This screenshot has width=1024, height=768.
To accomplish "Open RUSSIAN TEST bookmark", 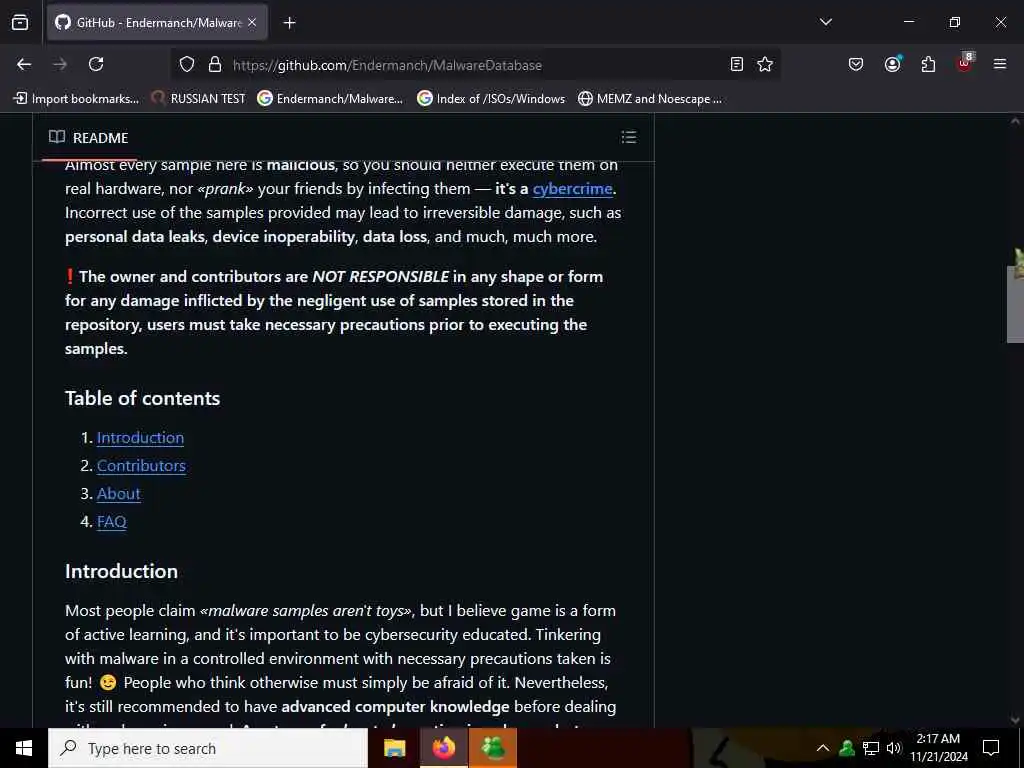I will click(198, 99).
